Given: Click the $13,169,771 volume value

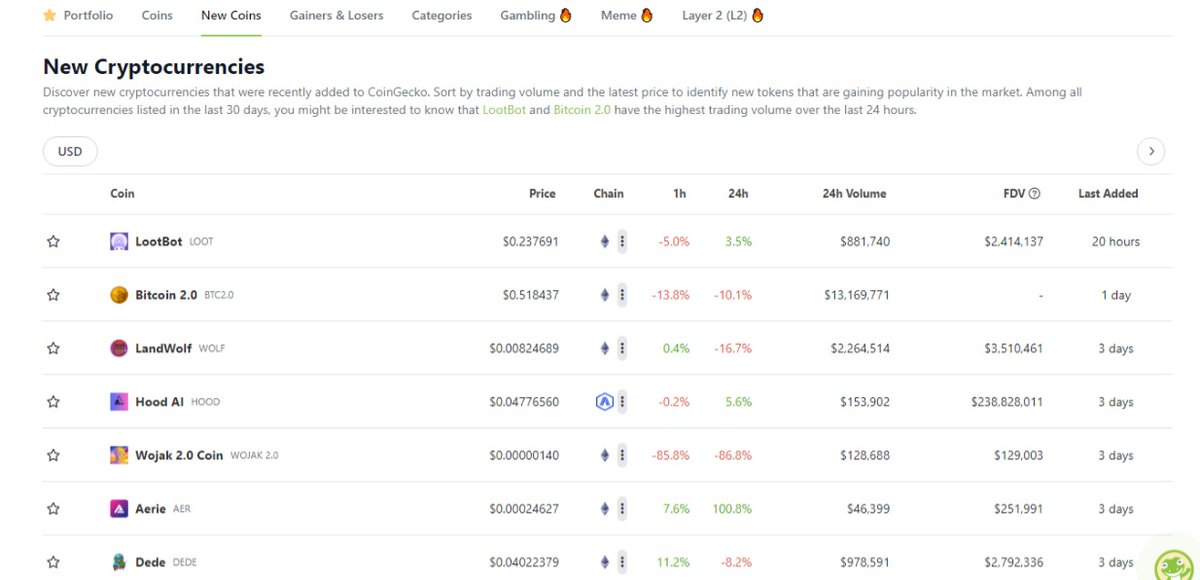Looking at the screenshot, I should click(x=857, y=295).
